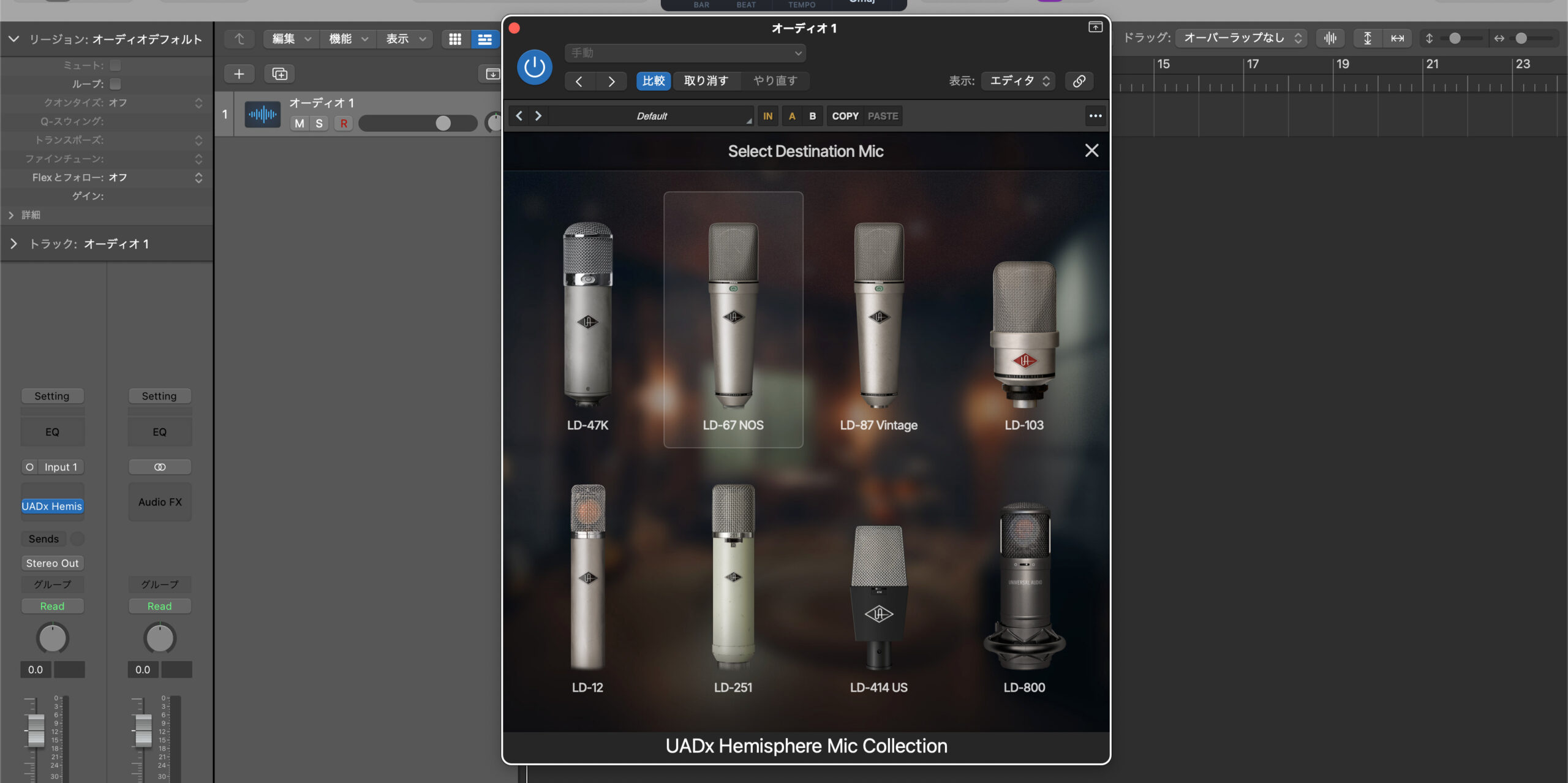1568x783 pixels.
Task: Select next preset in UADx preset bar
Action: click(538, 116)
